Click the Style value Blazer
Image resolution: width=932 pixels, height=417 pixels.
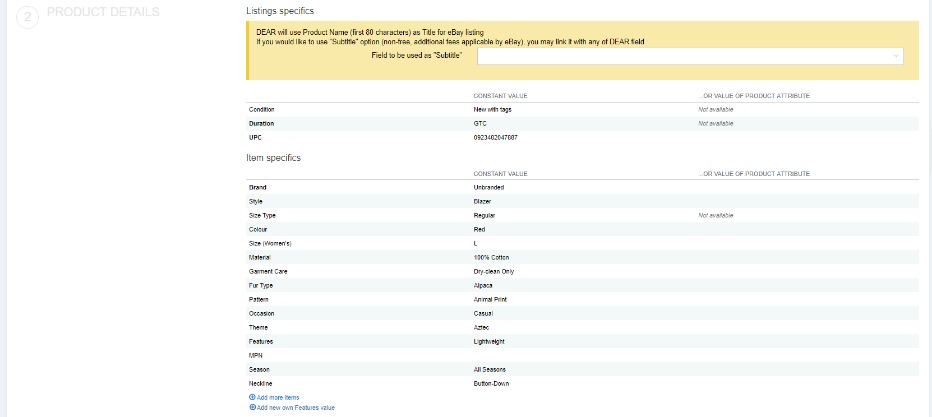(482, 201)
